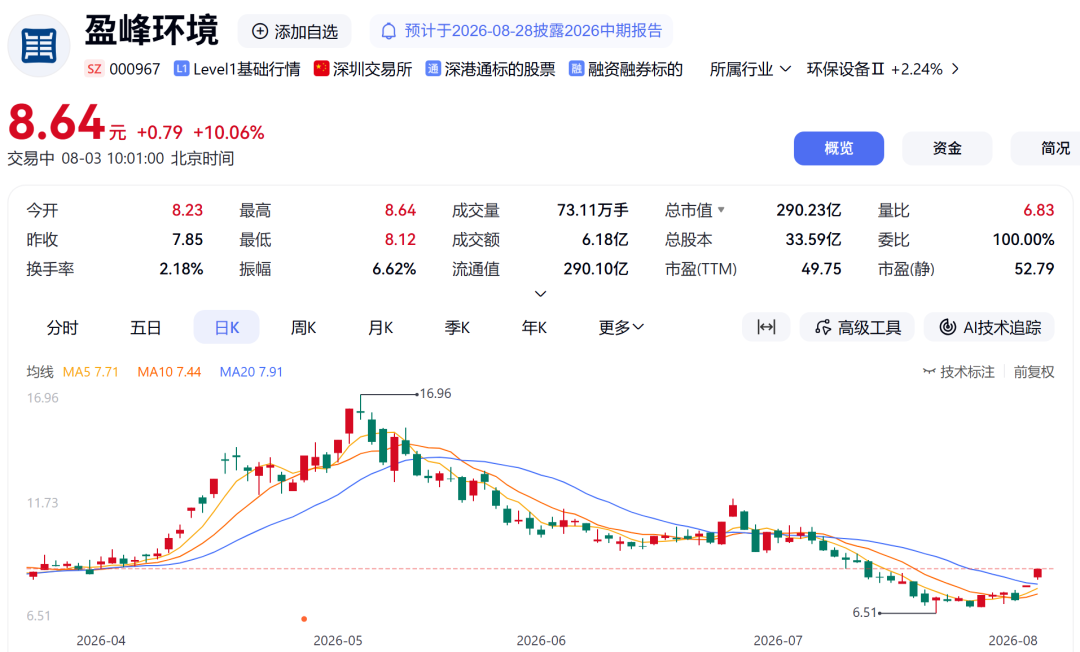Image resolution: width=1080 pixels, height=652 pixels.
Task: Add stock via 添加自选 button
Action: tap(295, 32)
